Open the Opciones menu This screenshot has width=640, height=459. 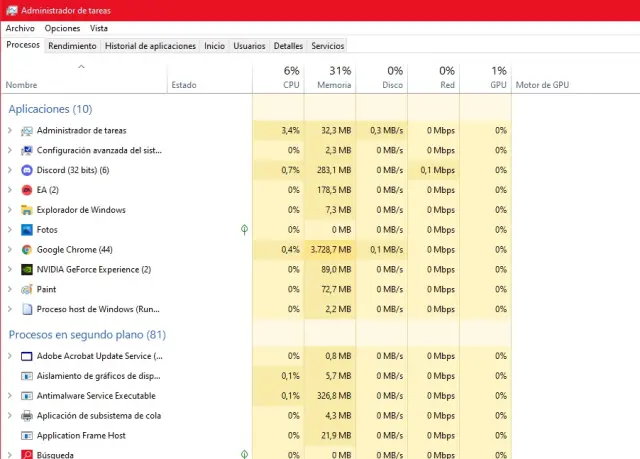(62, 28)
